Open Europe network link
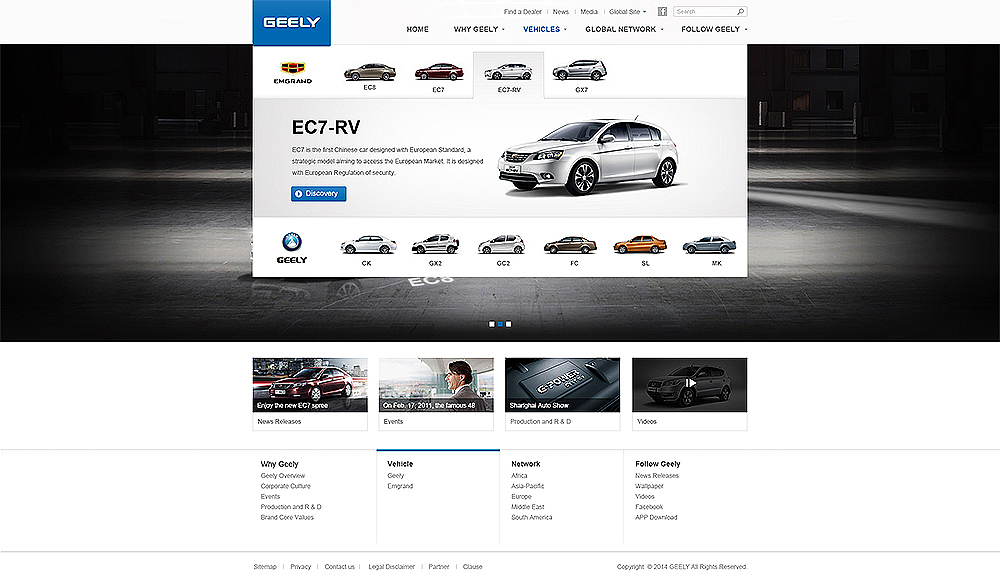 (x=521, y=496)
